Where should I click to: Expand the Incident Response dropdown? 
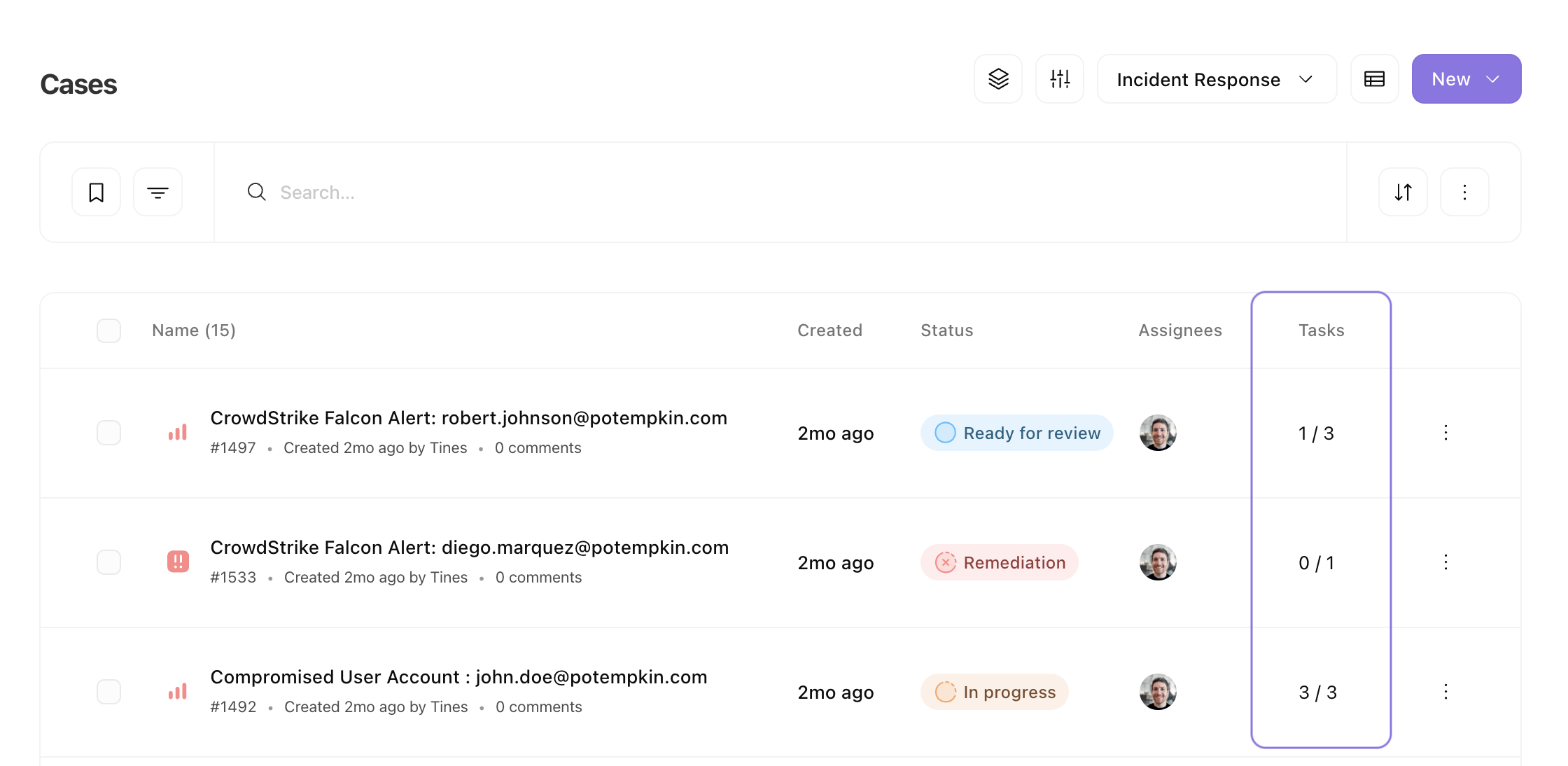click(1217, 79)
